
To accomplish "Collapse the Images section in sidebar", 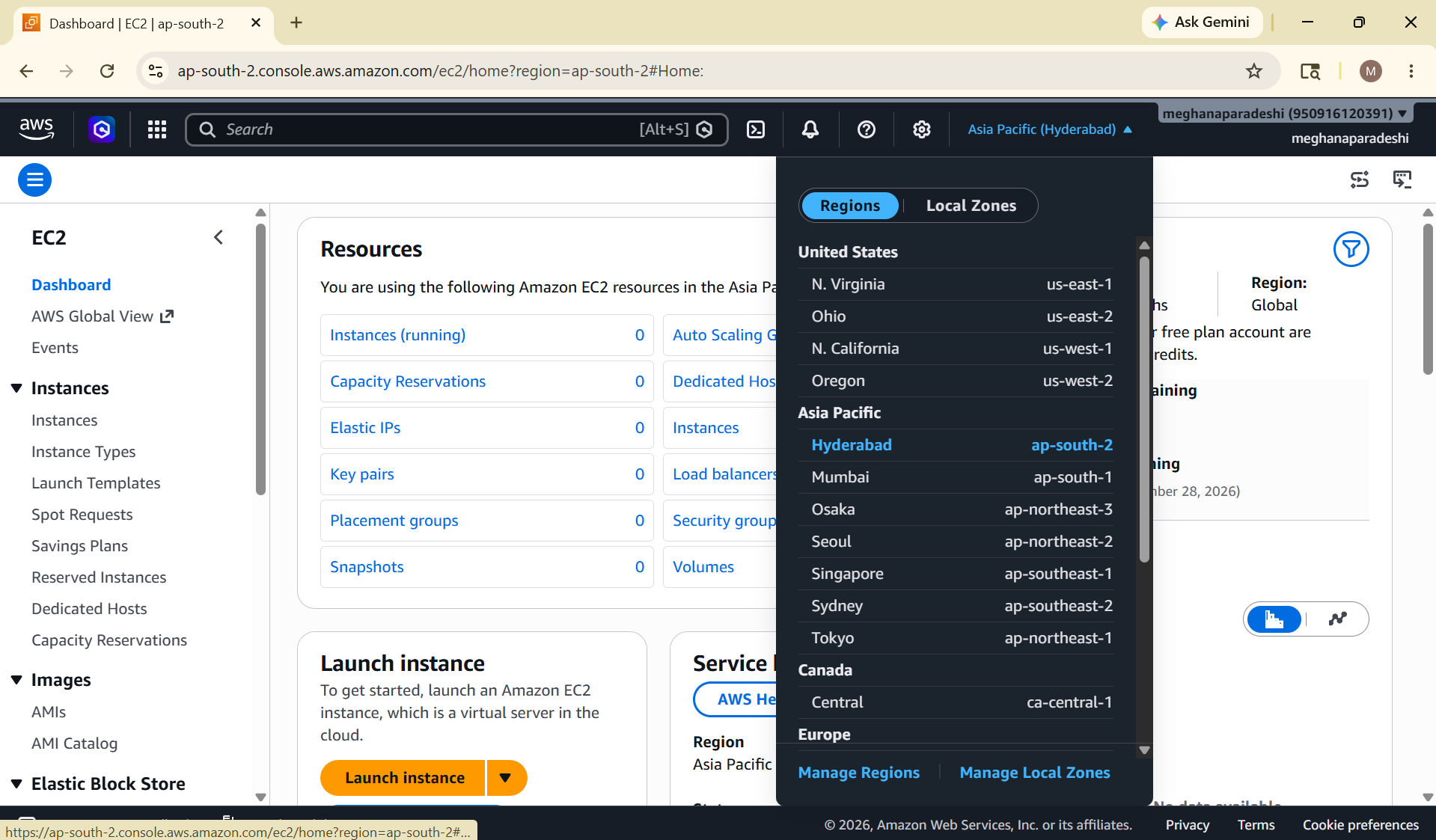I will [16, 680].
